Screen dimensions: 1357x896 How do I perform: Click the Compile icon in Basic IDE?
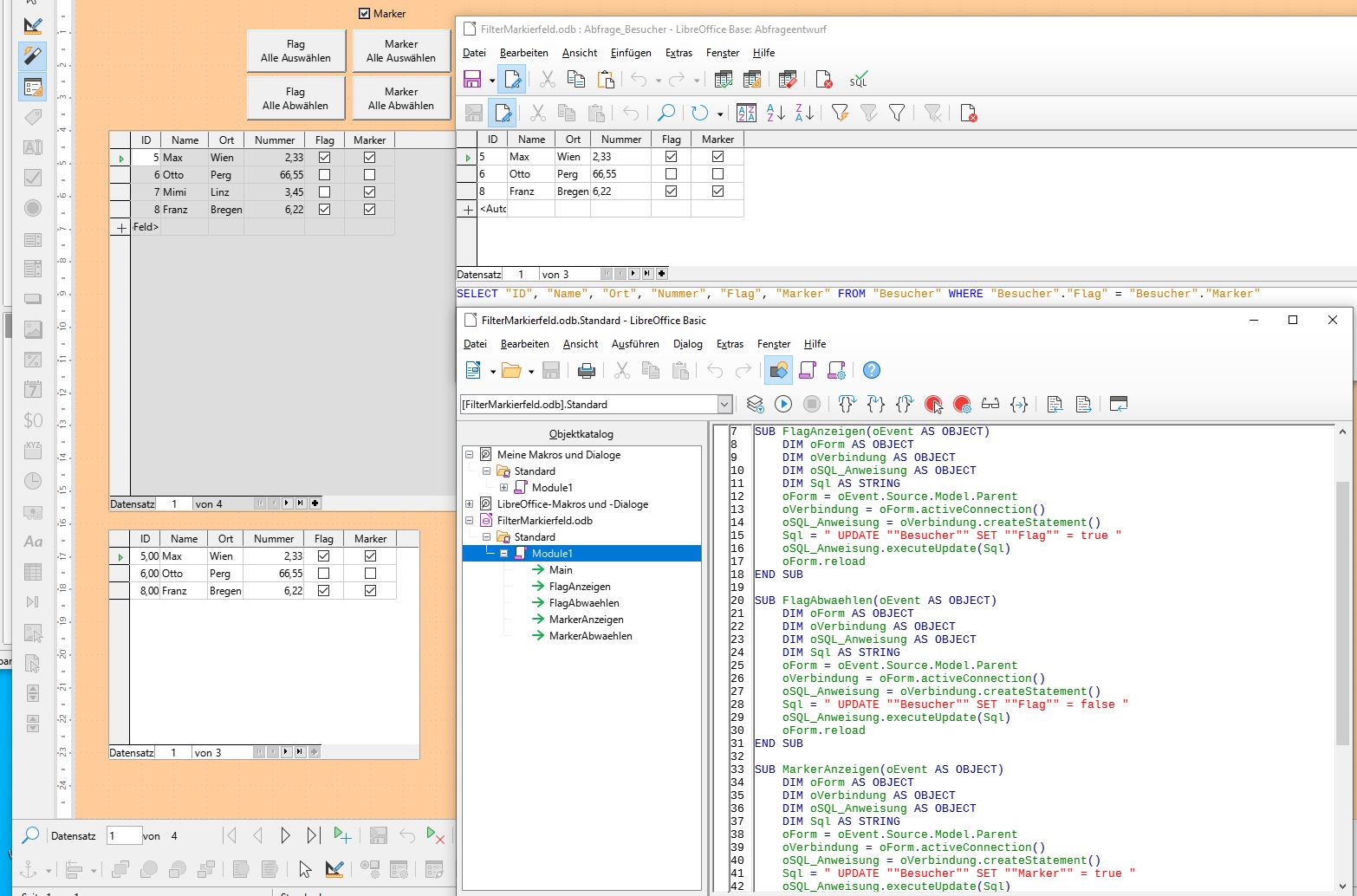click(x=755, y=404)
